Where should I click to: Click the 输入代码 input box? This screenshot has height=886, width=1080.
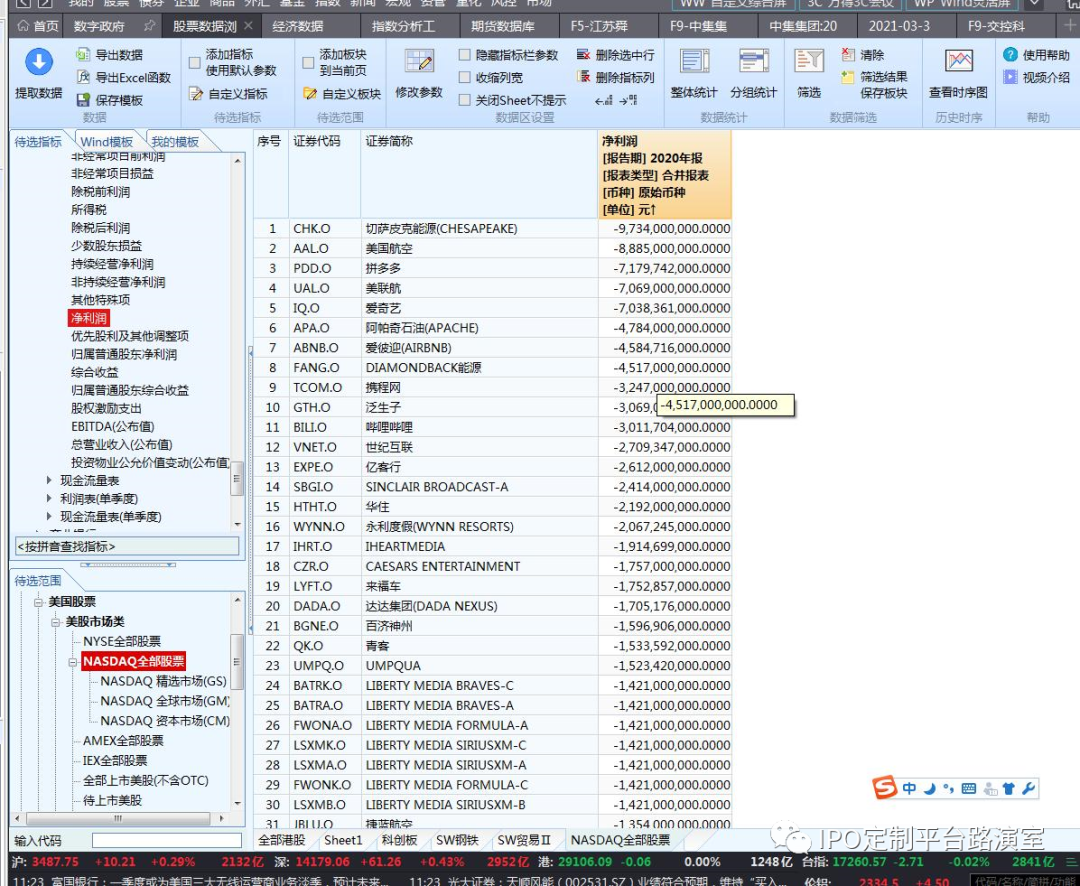coord(167,841)
